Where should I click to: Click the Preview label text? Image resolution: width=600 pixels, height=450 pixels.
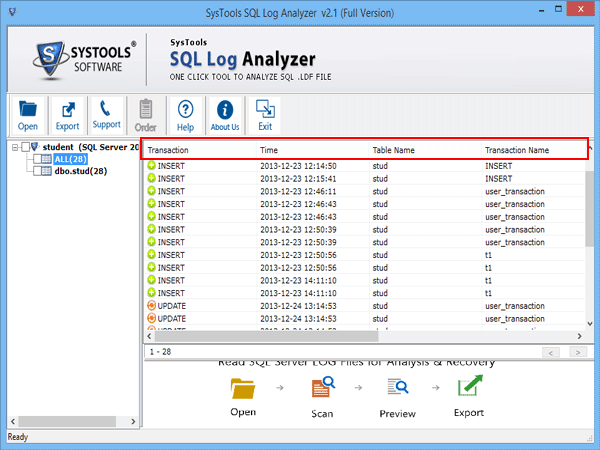(x=397, y=414)
